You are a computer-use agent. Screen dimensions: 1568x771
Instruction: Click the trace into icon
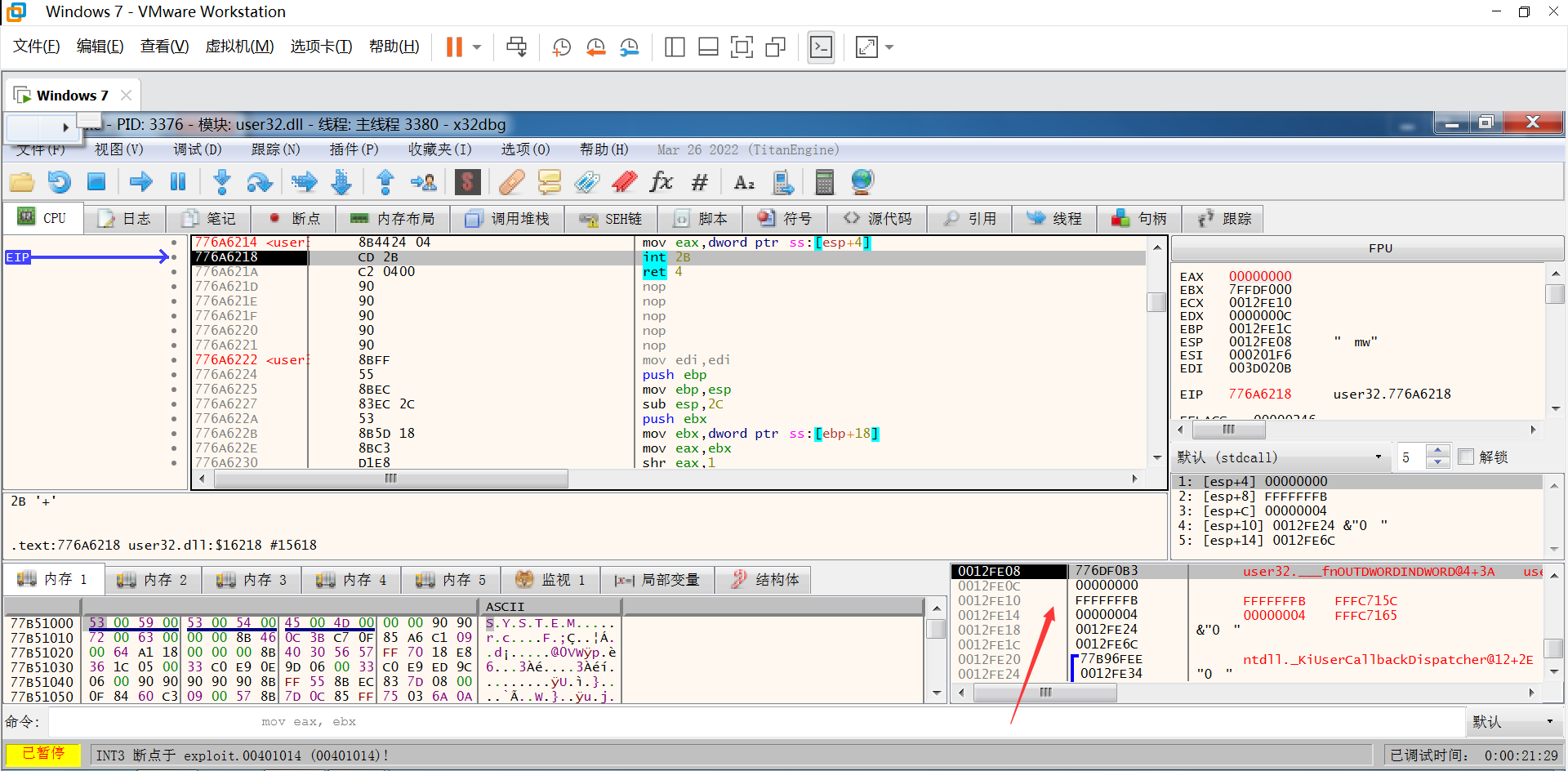[305, 182]
